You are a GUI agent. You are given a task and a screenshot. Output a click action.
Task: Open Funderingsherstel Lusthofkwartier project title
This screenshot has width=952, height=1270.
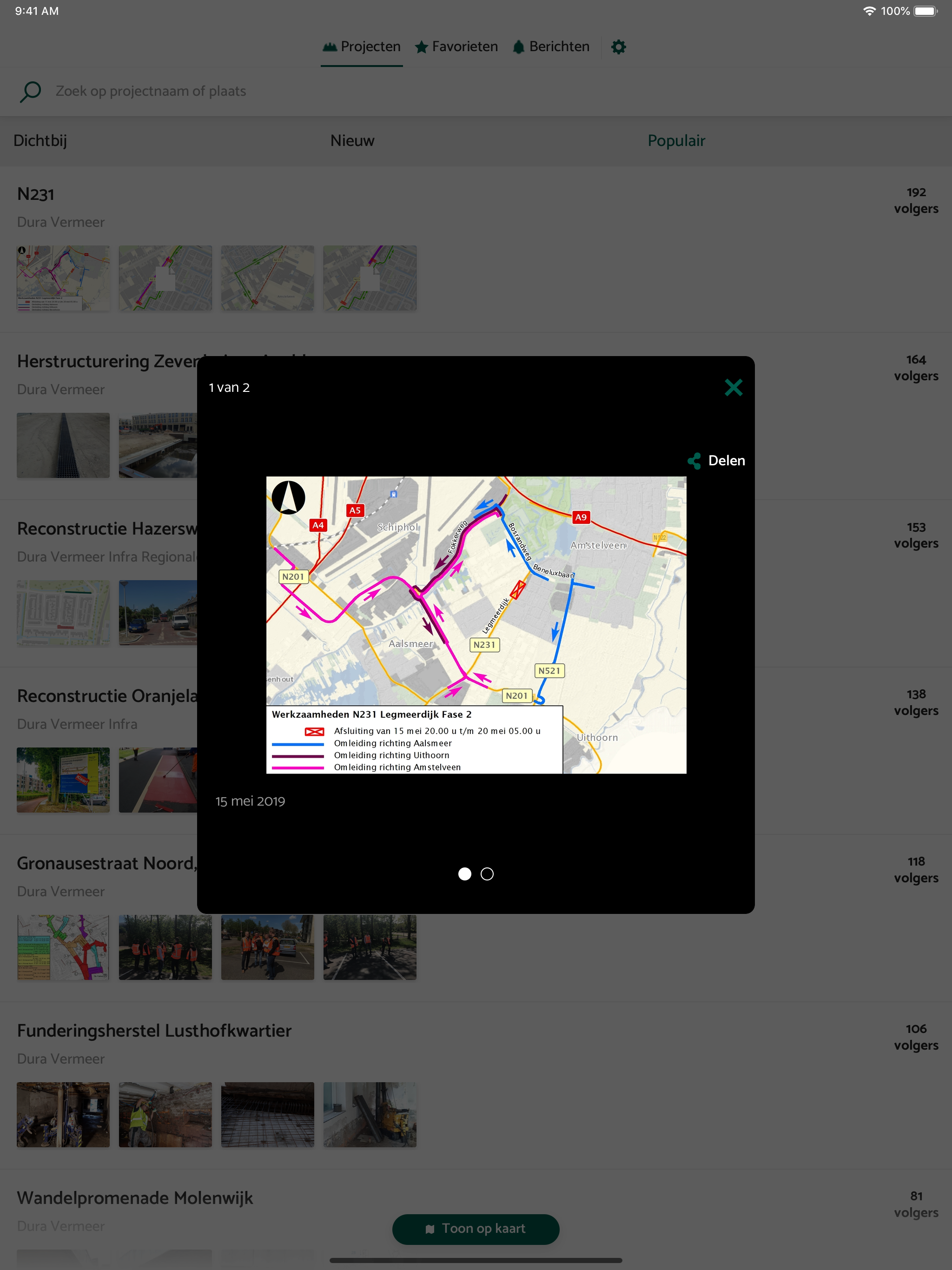(154, 1031)
